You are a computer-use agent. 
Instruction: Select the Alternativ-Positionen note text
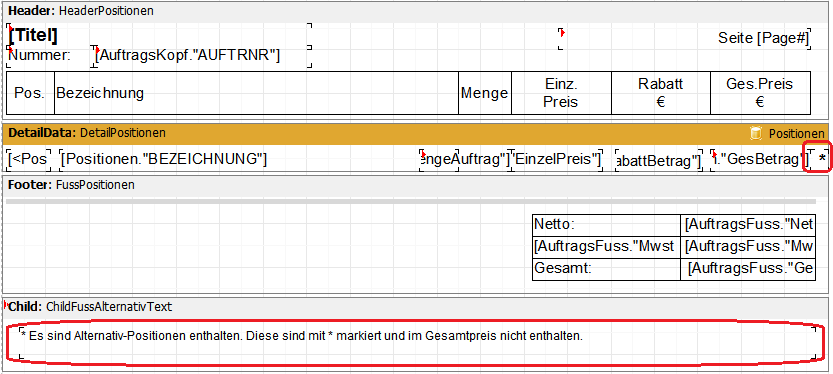[x=418, y=343]
